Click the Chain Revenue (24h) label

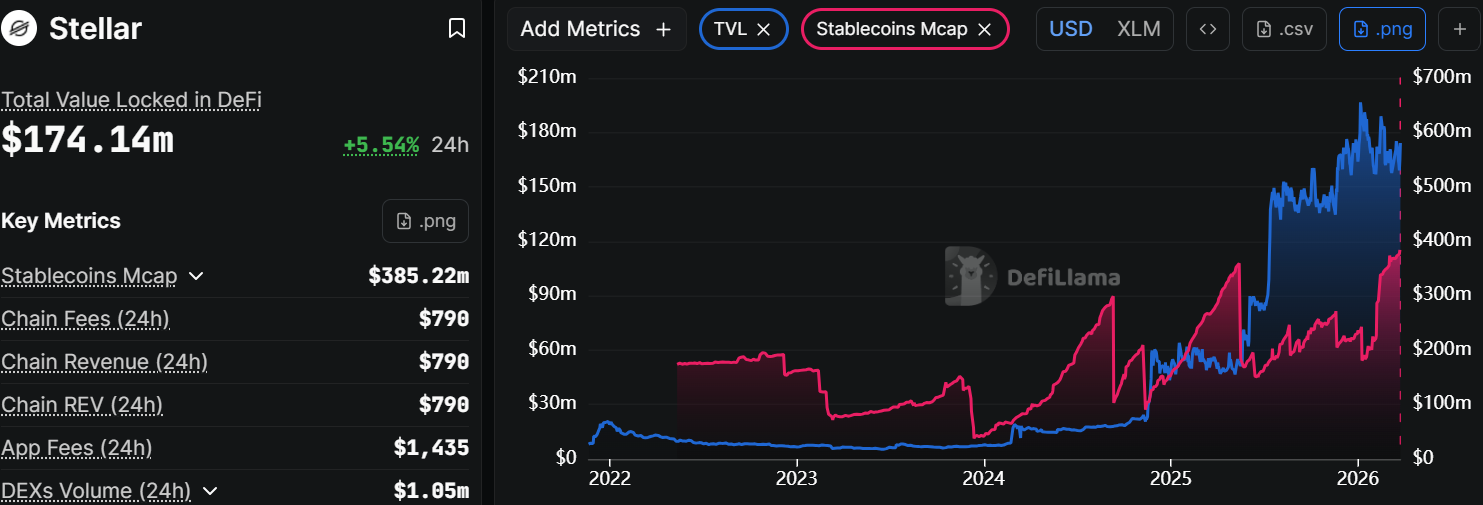(x=104, y=362)
